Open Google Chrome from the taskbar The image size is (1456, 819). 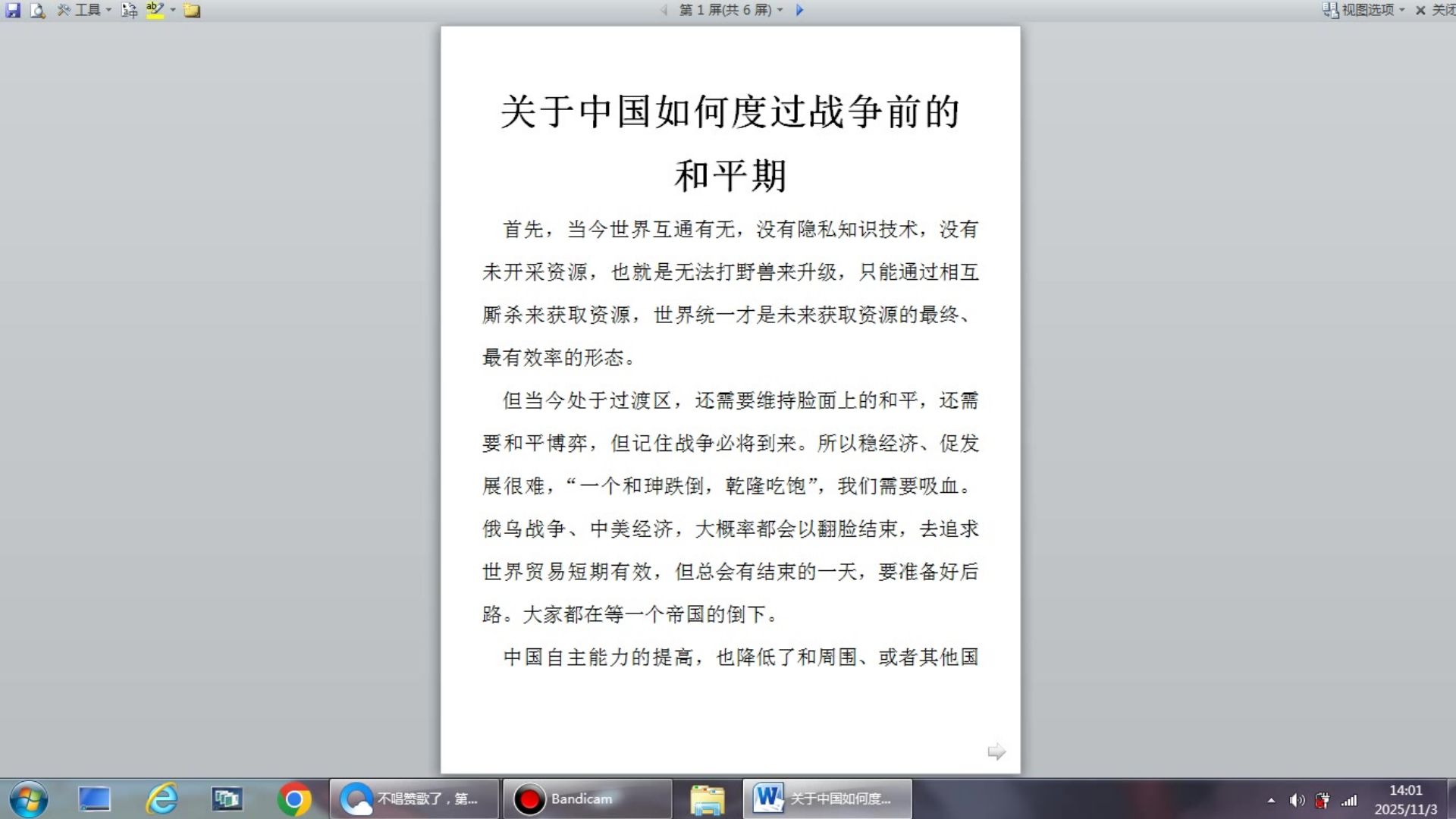pyautogui.click(x=295, y=799)
